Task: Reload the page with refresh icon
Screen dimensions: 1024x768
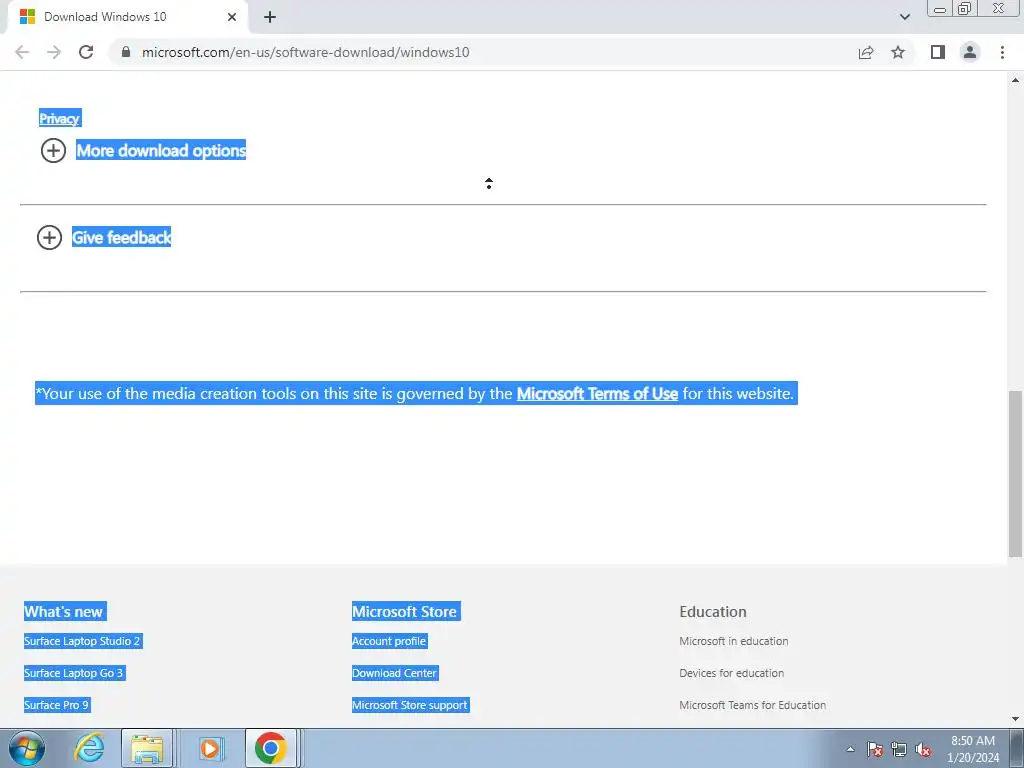Action: pos(86,52)
